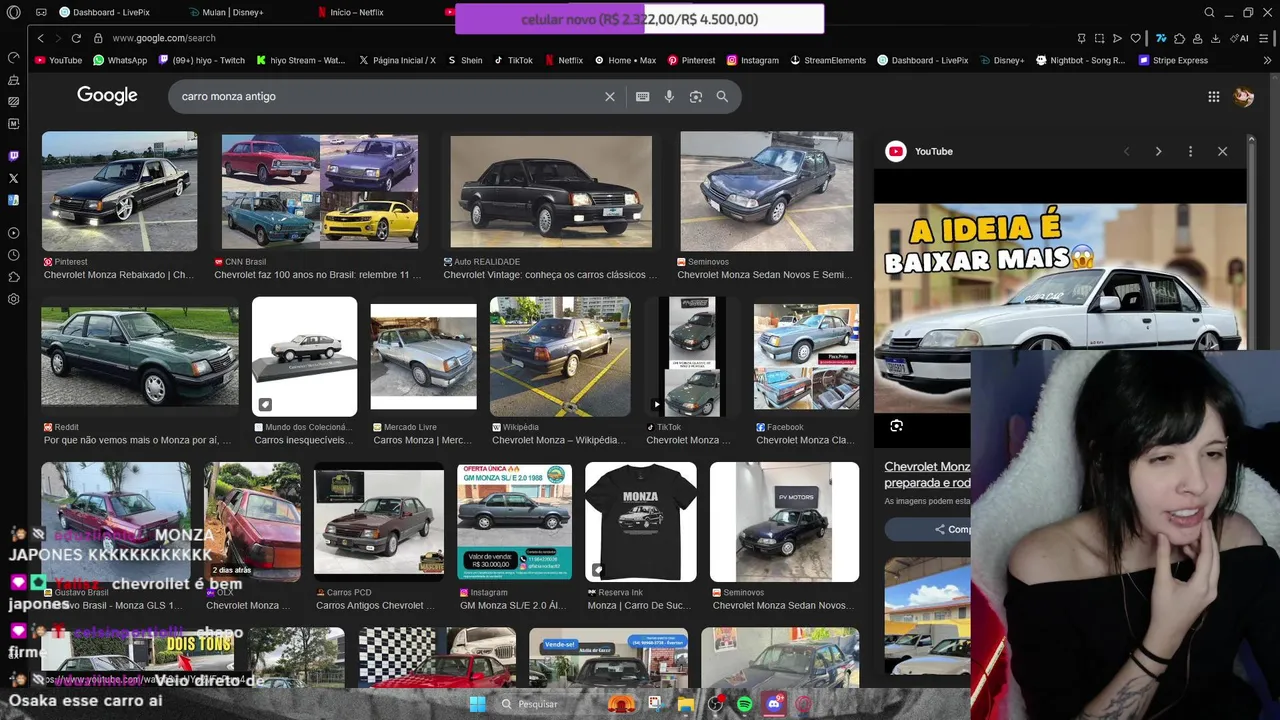Open Spotify from the Windows taskbar
The image size is (1280, 720).
[x=745, y=704]
